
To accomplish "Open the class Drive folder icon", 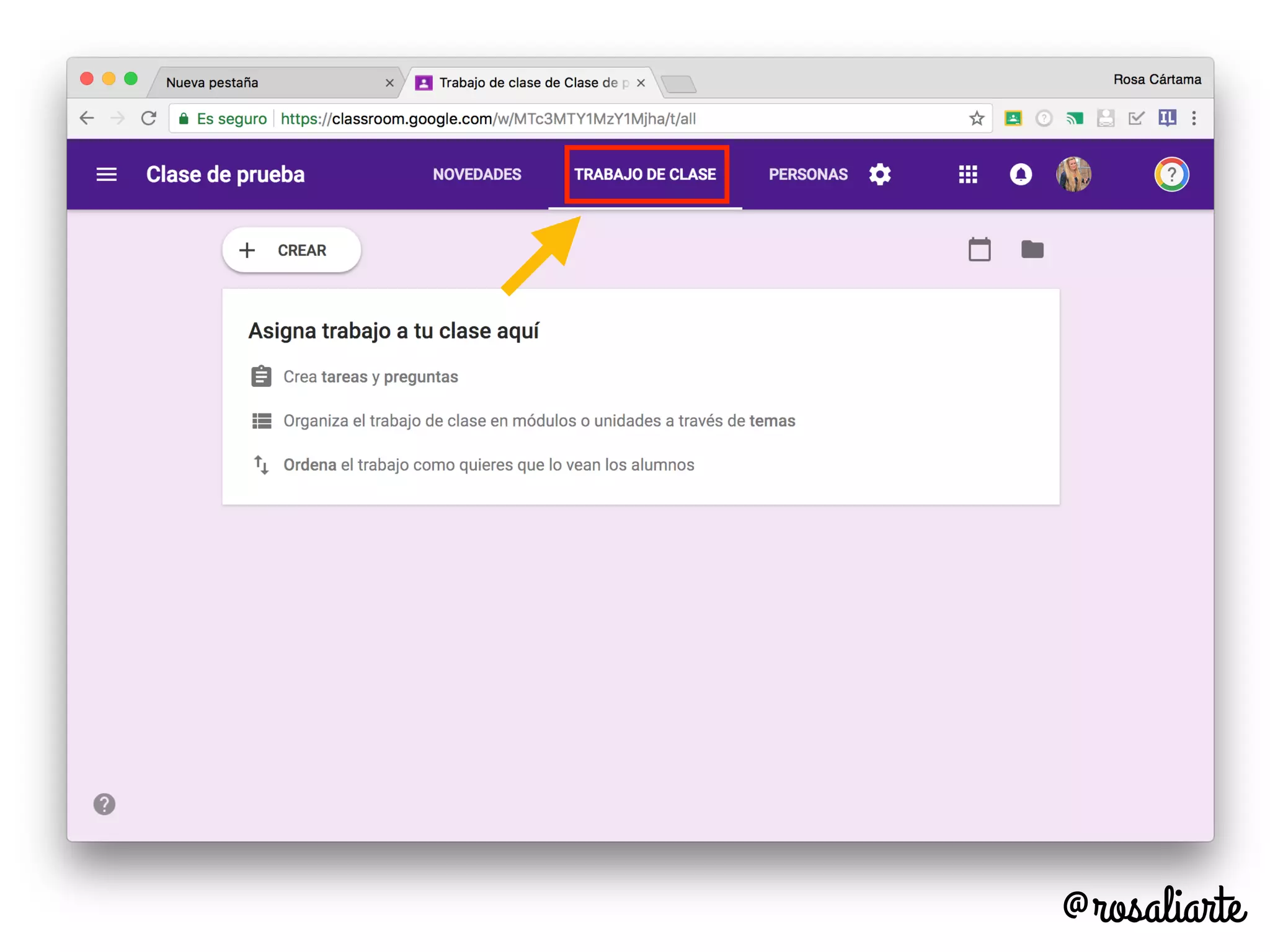I will (1032, 250).
